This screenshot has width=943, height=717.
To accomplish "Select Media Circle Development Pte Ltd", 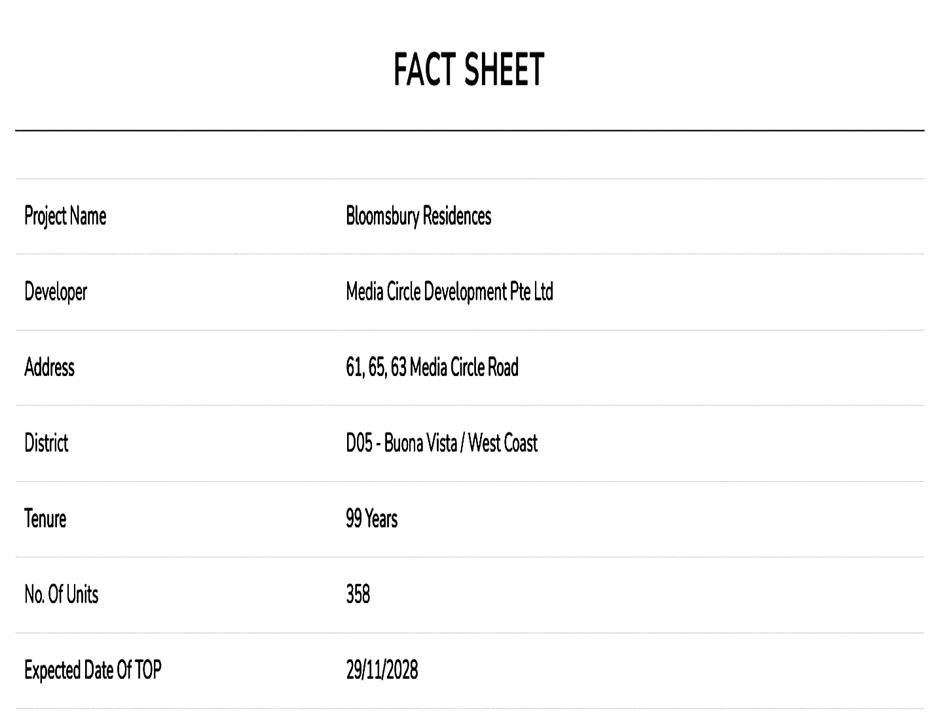I will tap(449, 292).
